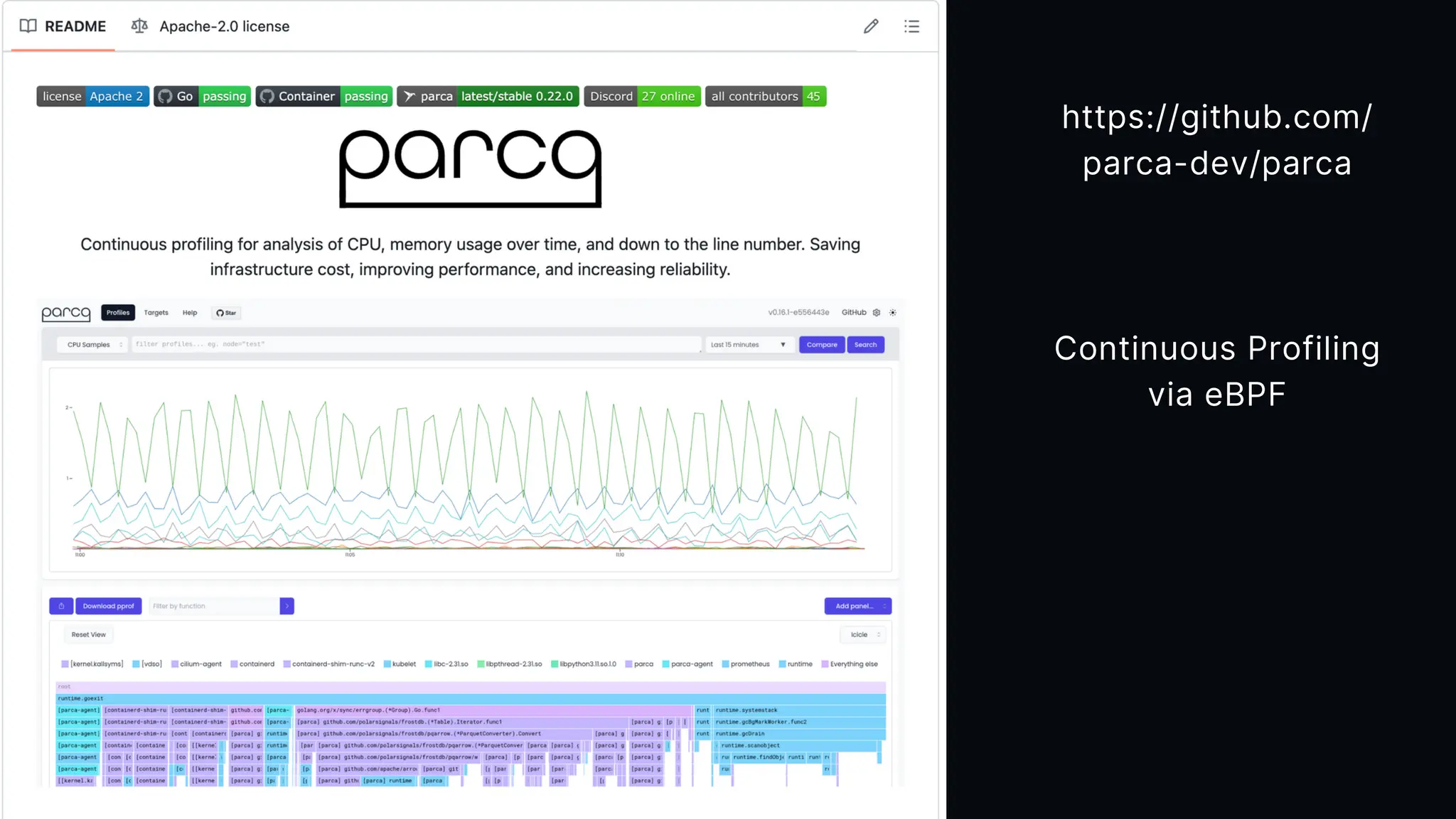Open the CPU Samples profile type dropdown
Screen dimensions: 1456x819
tap(92, 345)
